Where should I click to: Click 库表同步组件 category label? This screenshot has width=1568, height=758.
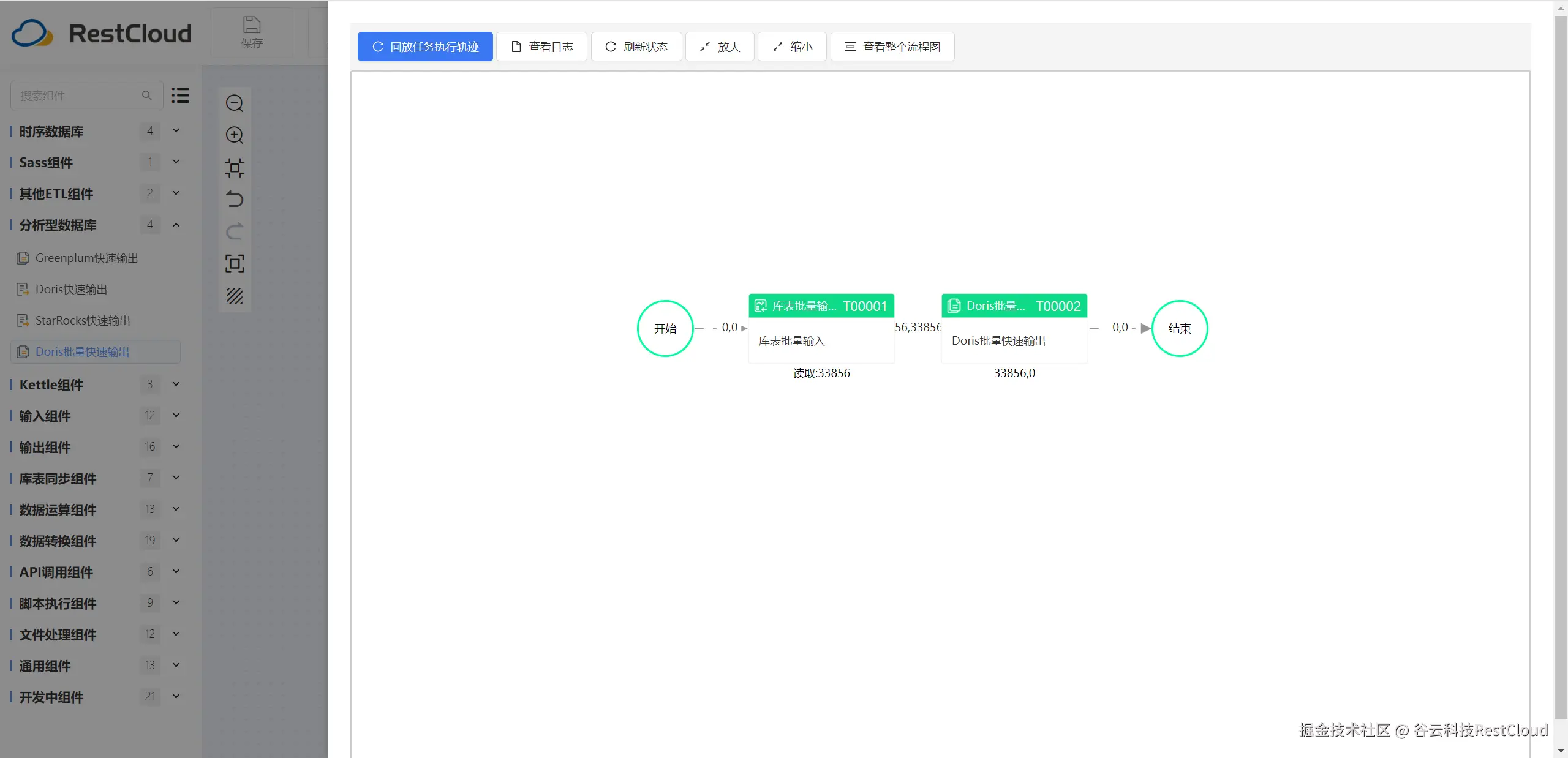point(58,479)
